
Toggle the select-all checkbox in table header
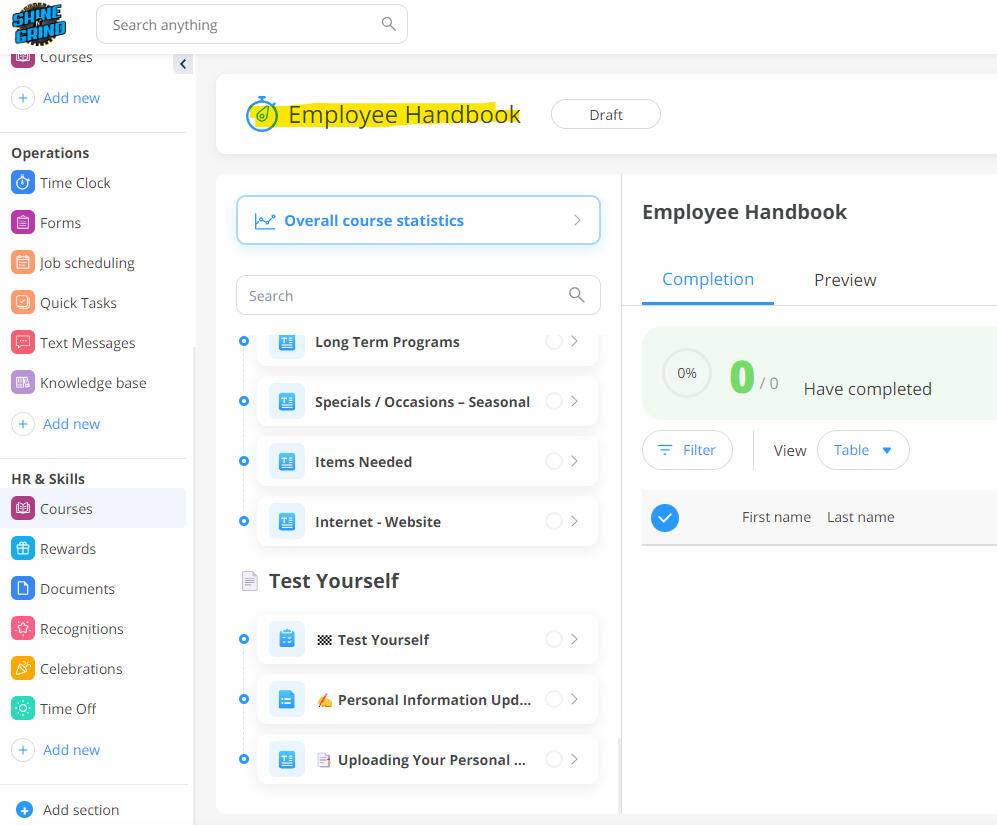tap(665, 517)
